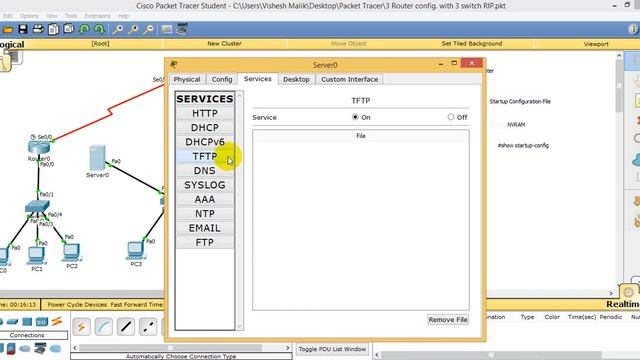Select the DHCPv6 service
Image resolution: width=640 pixels, height=360 pixels.
click(x=205, y=142)
